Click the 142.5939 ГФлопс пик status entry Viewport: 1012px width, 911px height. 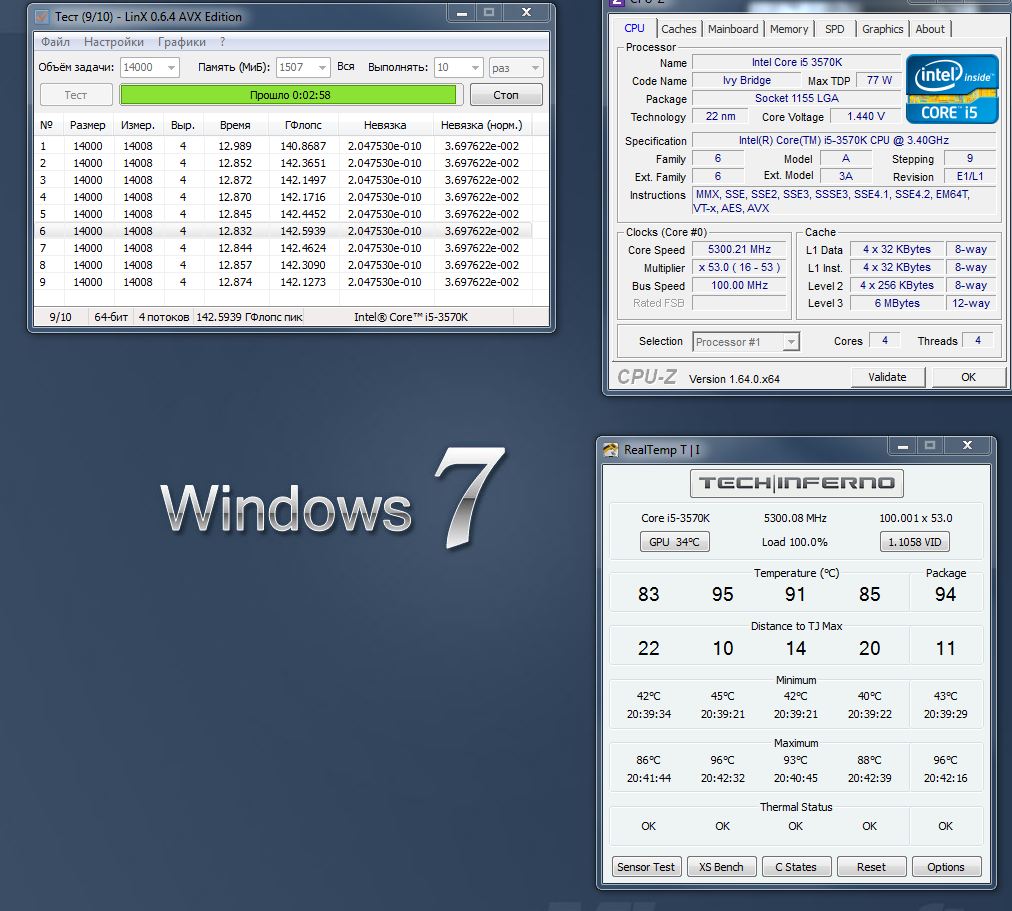(249, 317)
